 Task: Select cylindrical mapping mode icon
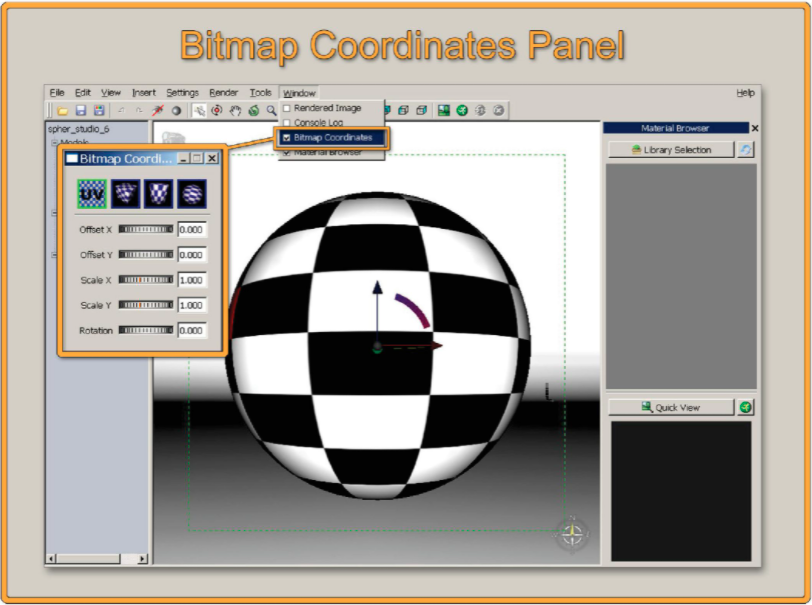pos(158,194)
